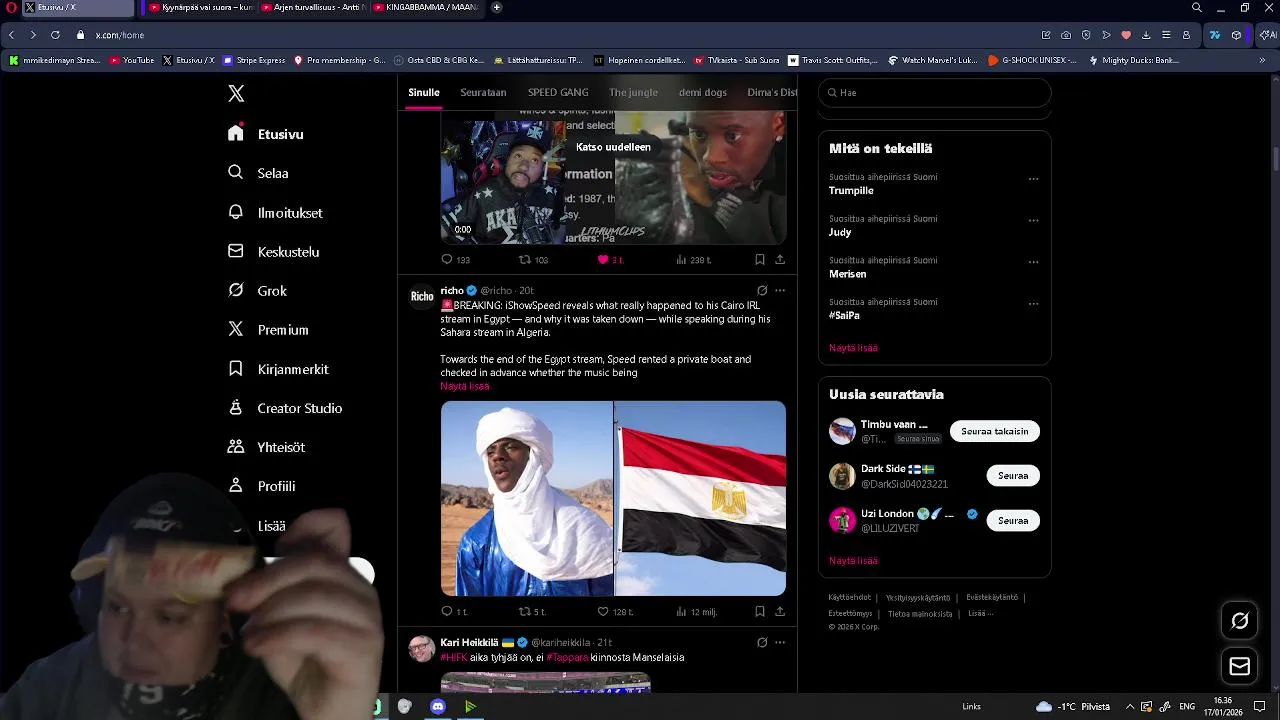Screen dimensions: 1280x720
Task: Open Creator Studio in sidebar
Action: pos(285,408)
